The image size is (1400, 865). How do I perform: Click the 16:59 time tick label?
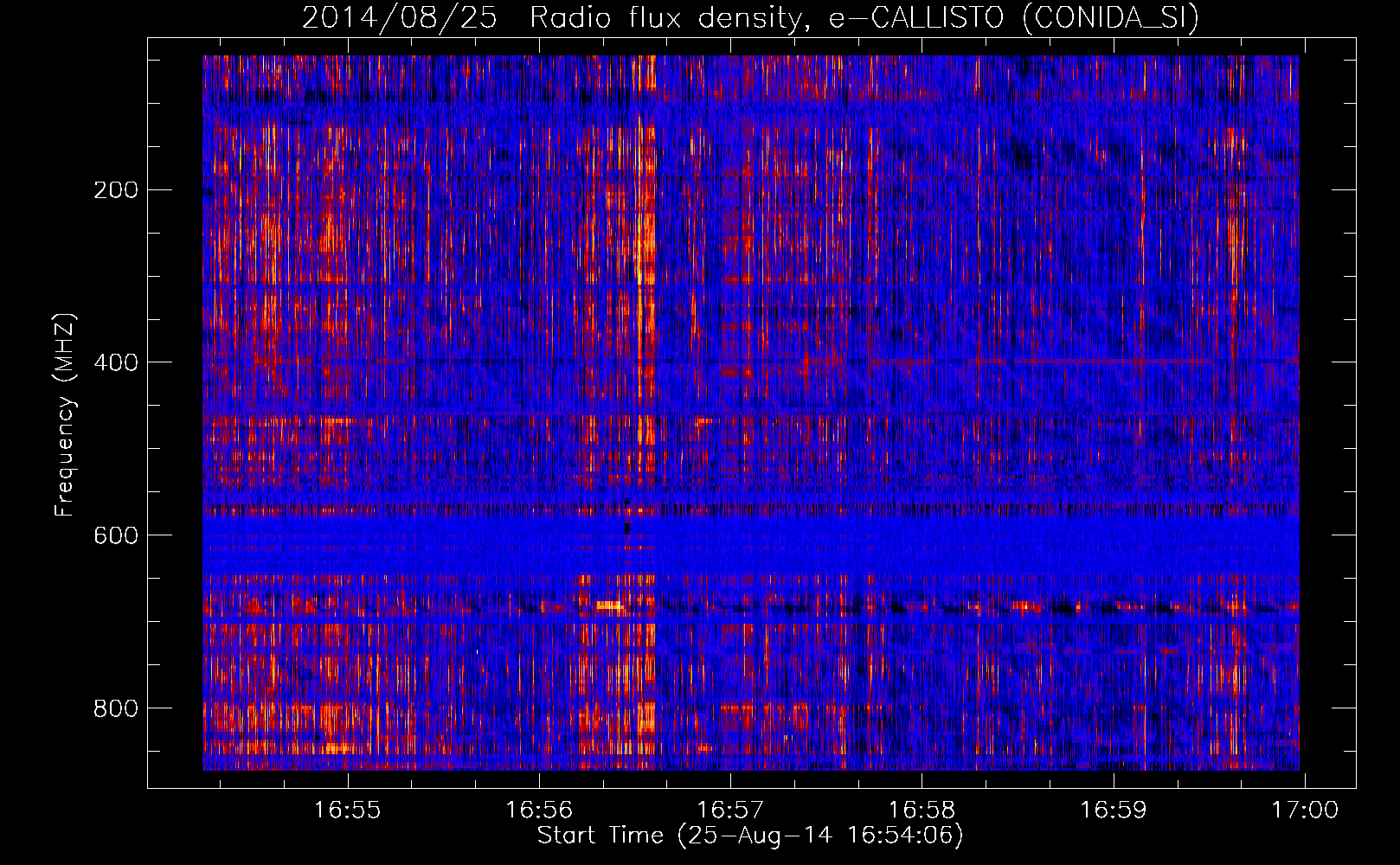coord(1113,810)
